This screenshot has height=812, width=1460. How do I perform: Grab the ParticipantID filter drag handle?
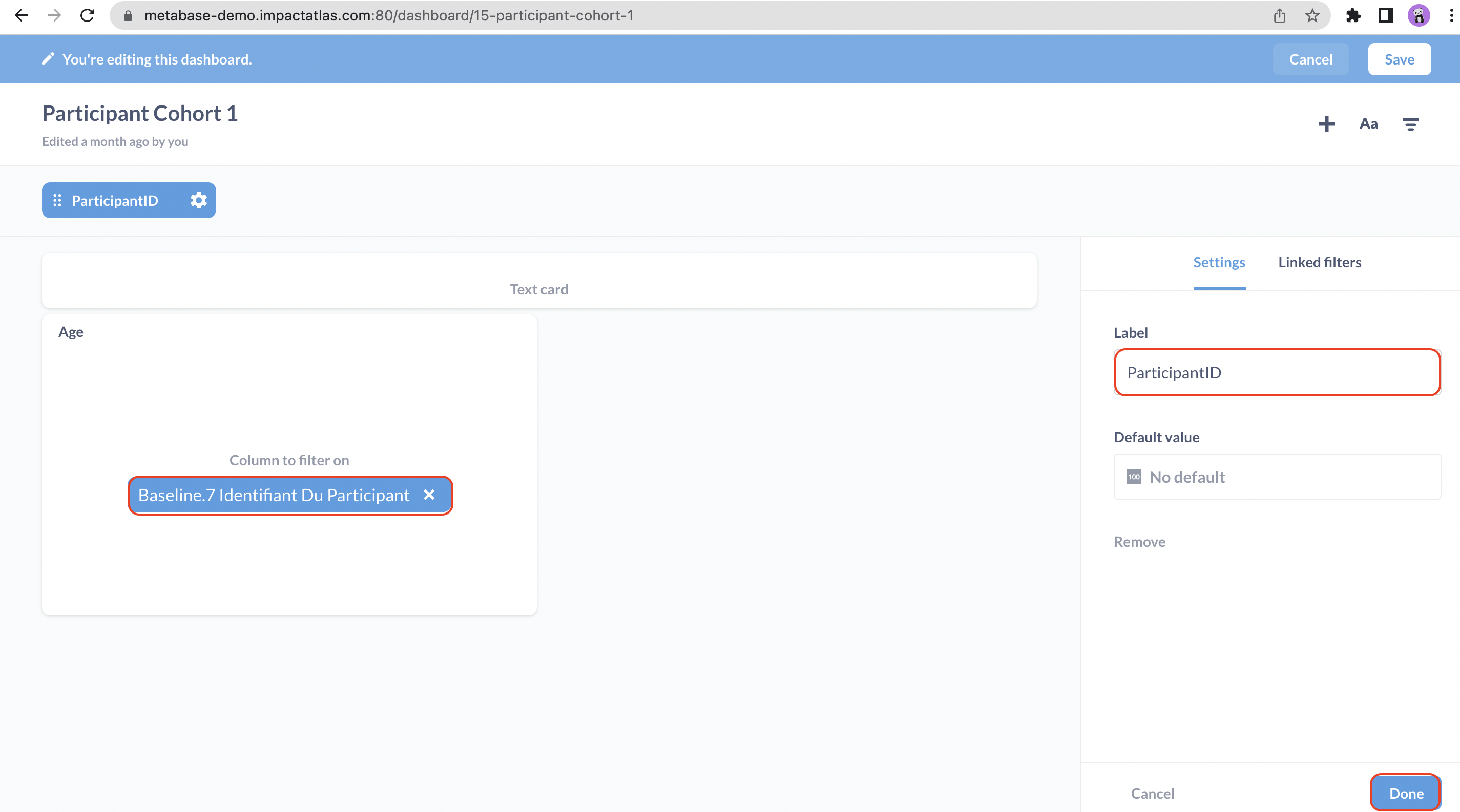tap(57, 200)
